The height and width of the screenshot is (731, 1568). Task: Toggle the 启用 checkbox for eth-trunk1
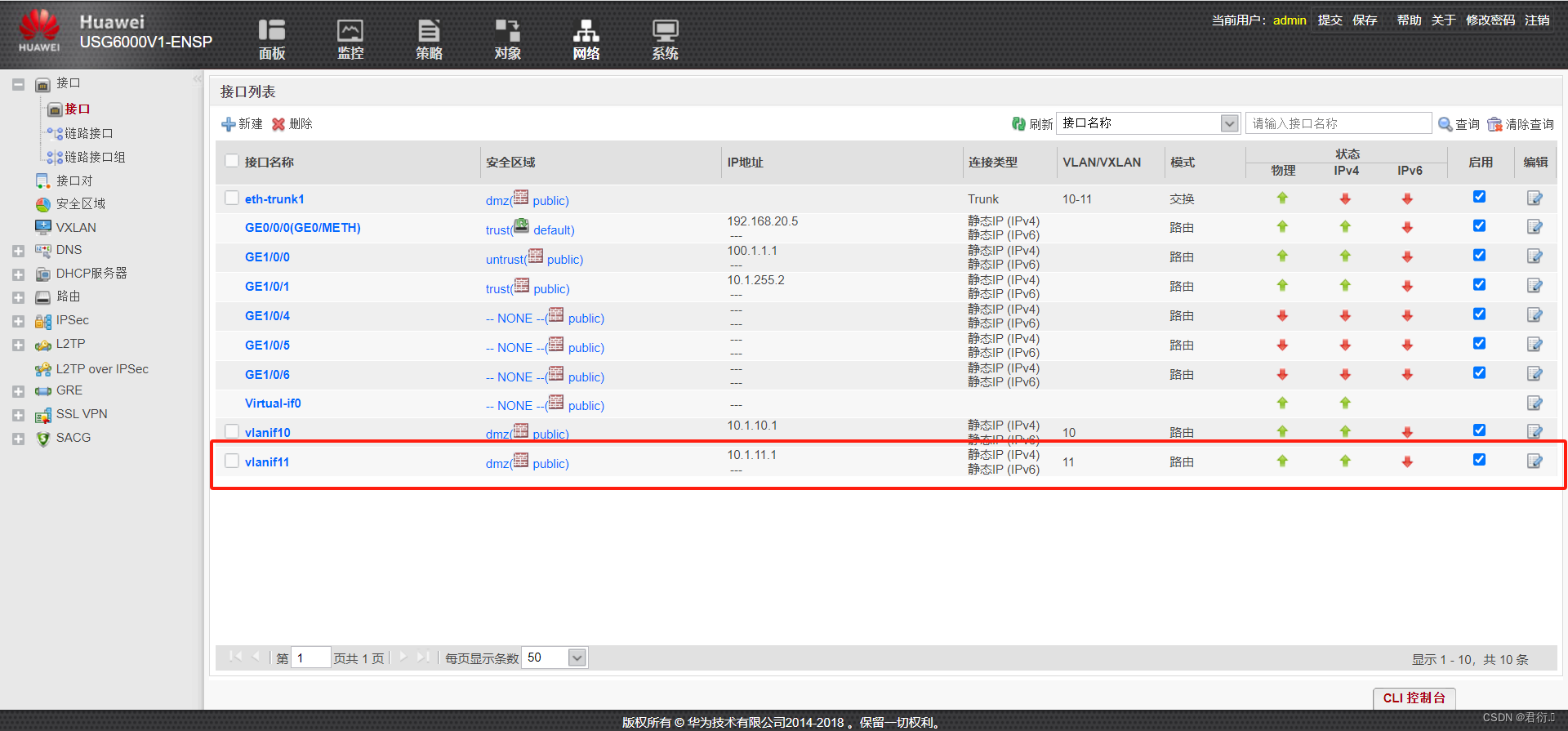(x=1479, y=197)
